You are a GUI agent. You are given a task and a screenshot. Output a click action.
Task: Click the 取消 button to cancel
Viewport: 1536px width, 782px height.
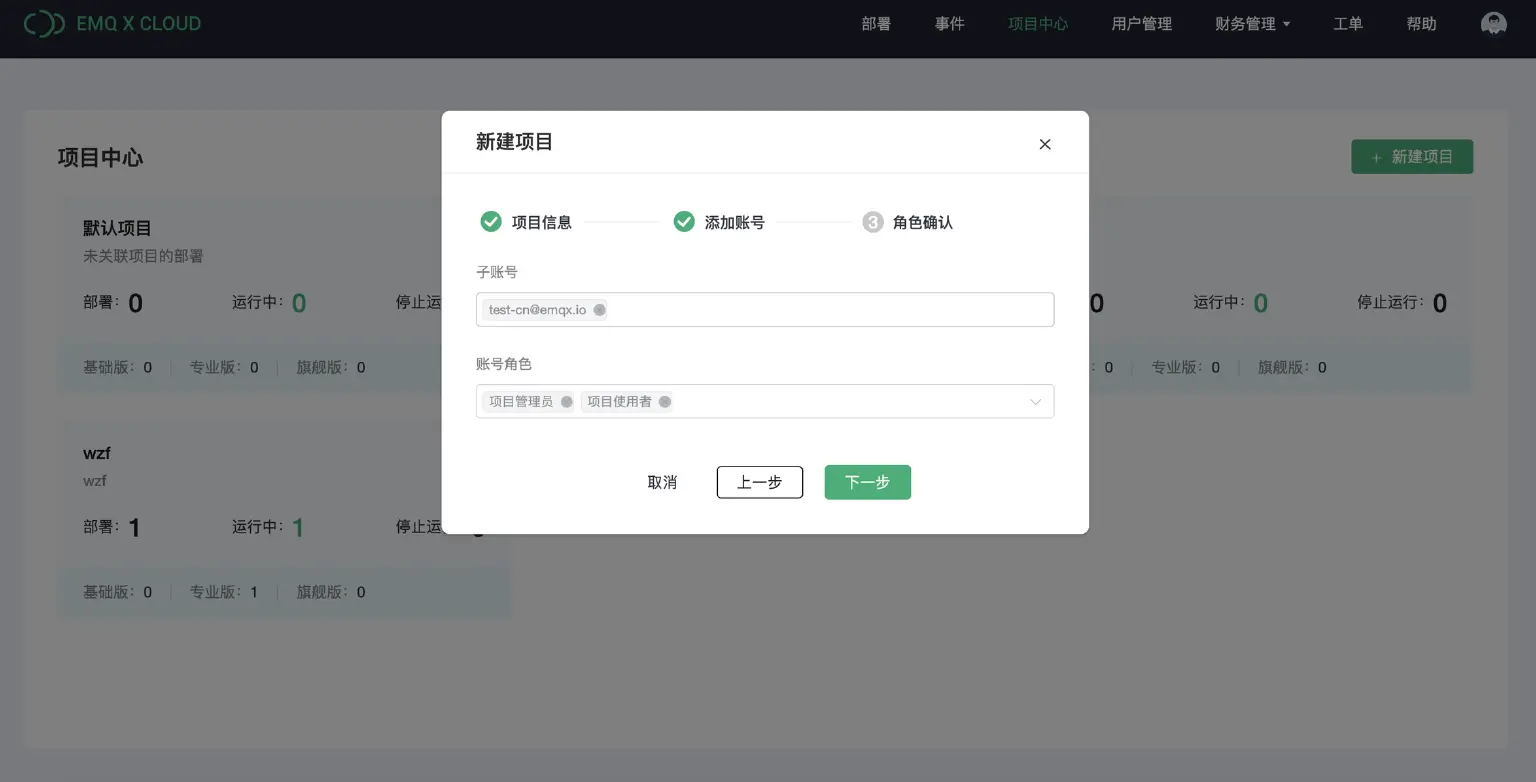[x=662, y=482]
